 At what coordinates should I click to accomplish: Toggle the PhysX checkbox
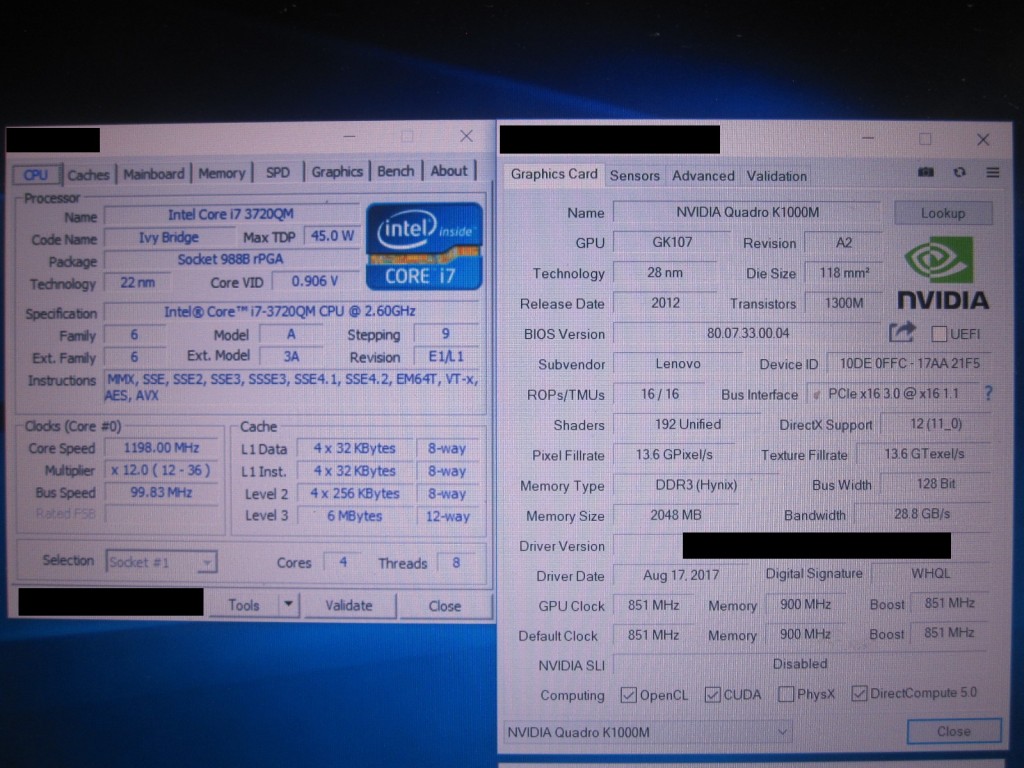[x=786, y=694]
